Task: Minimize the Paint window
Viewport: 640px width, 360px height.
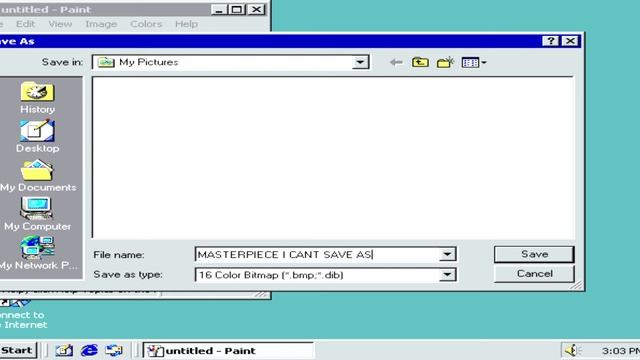Action: [219, 9]
